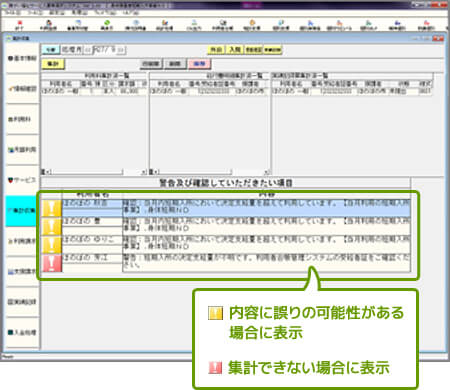Image resolution: width=450 pixels, height=390 pixels.
Task: Click the first menu in the menu bar
Action: pyautogui.click(x=13, y=13)
